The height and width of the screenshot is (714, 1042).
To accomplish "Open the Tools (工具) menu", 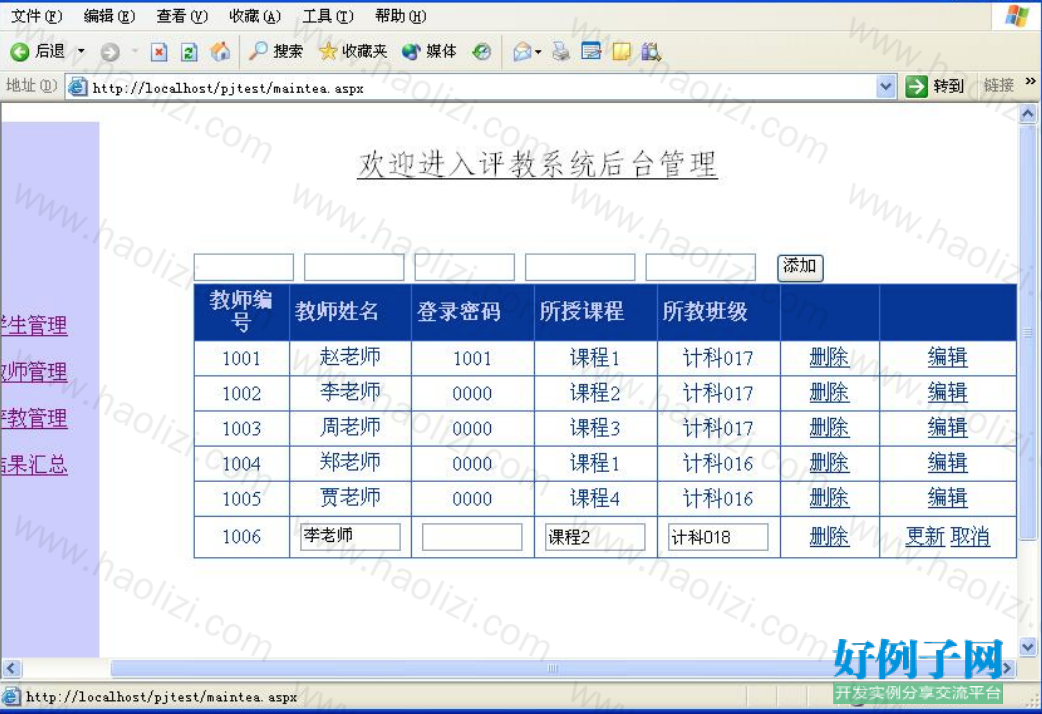I will tap(328, 16).
